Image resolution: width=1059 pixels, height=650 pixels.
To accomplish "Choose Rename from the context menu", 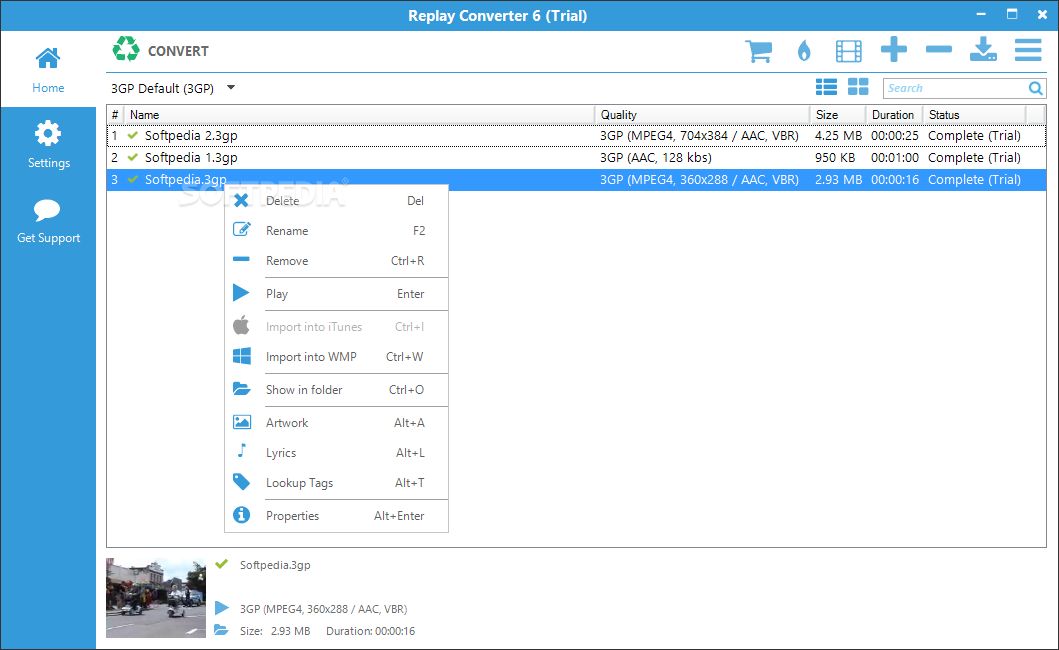I will tap(336, 230).
